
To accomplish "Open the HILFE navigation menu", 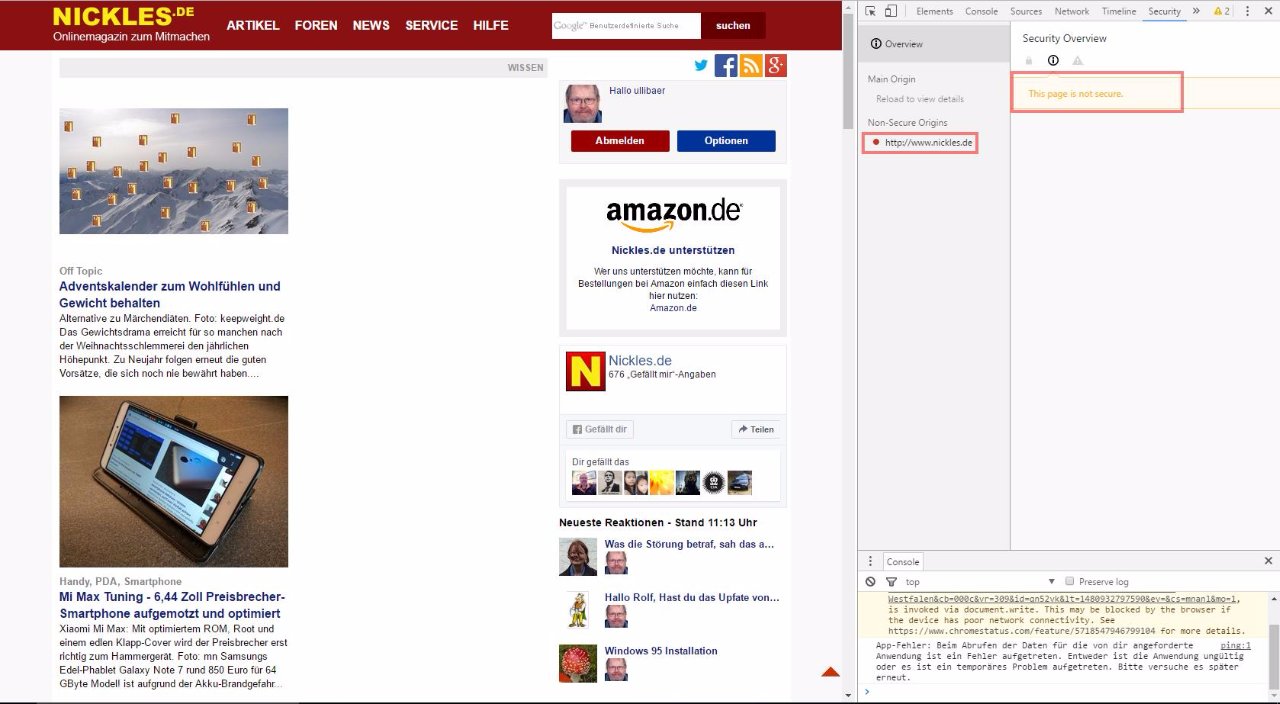I will point(491,25).
